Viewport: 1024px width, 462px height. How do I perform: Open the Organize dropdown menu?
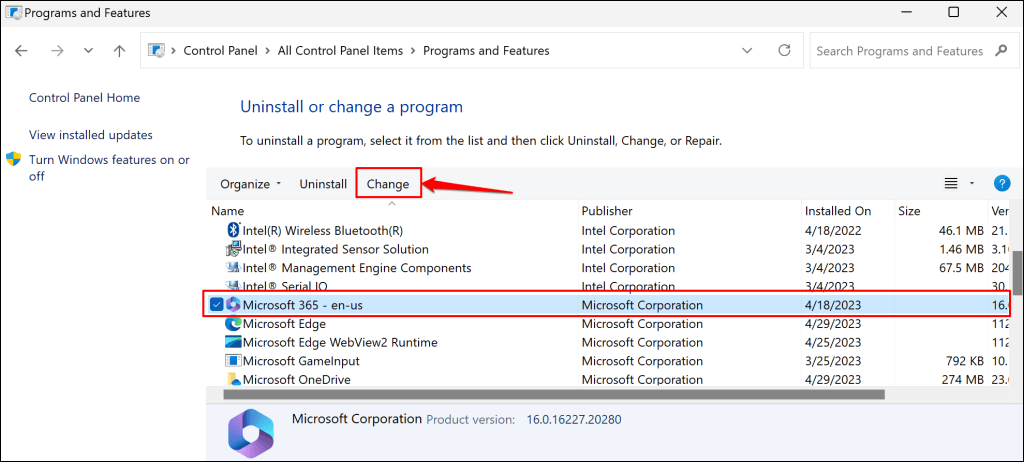tap(250, 184)
